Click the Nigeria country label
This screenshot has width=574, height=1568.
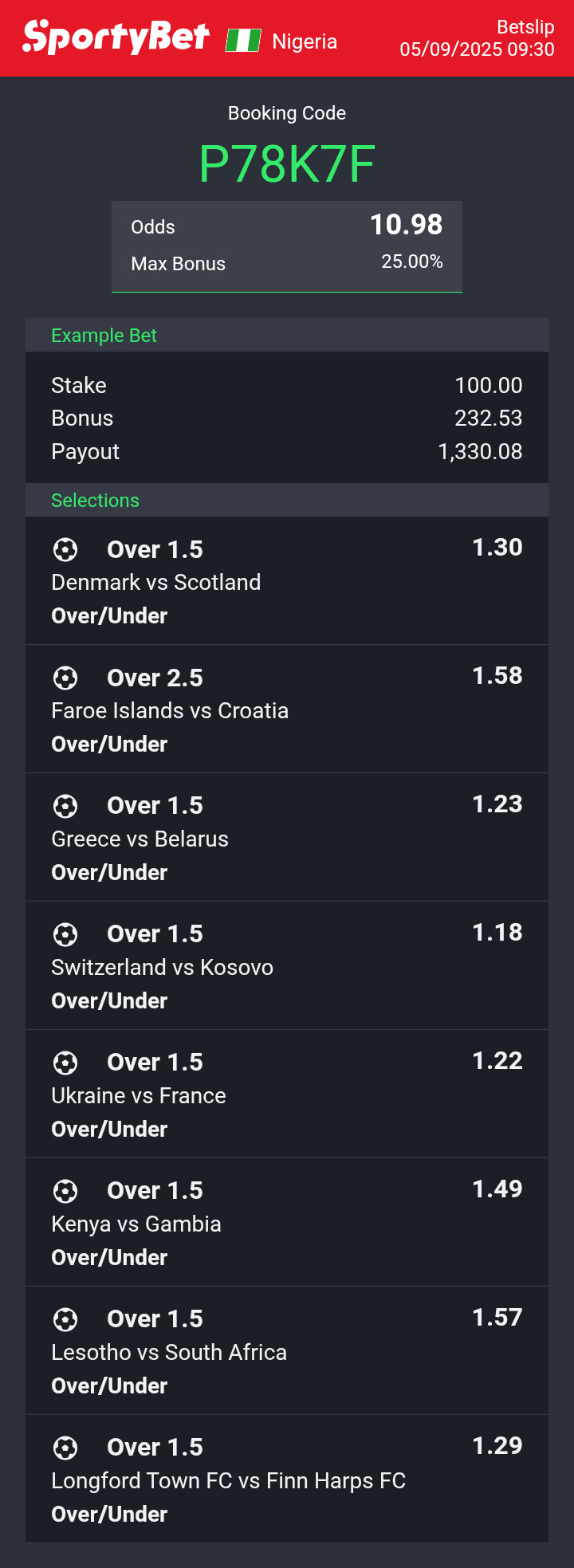point(305,41)
